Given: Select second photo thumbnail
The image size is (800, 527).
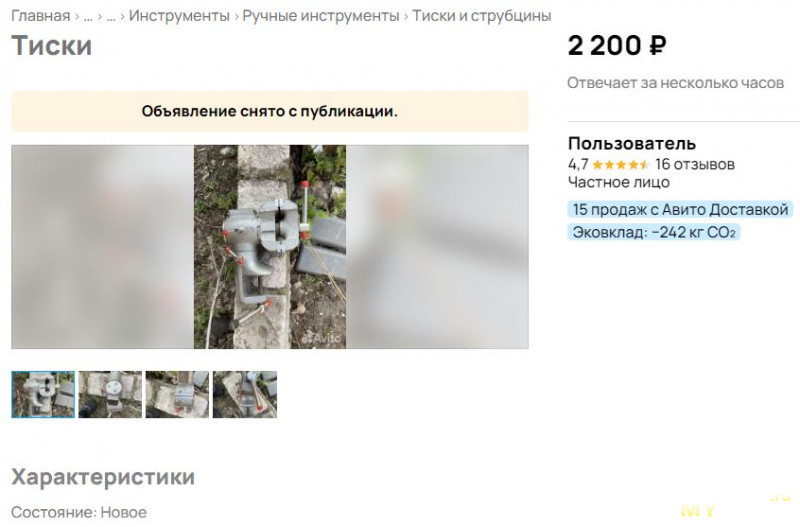Looking at the screenshot, I should (110, 394).
